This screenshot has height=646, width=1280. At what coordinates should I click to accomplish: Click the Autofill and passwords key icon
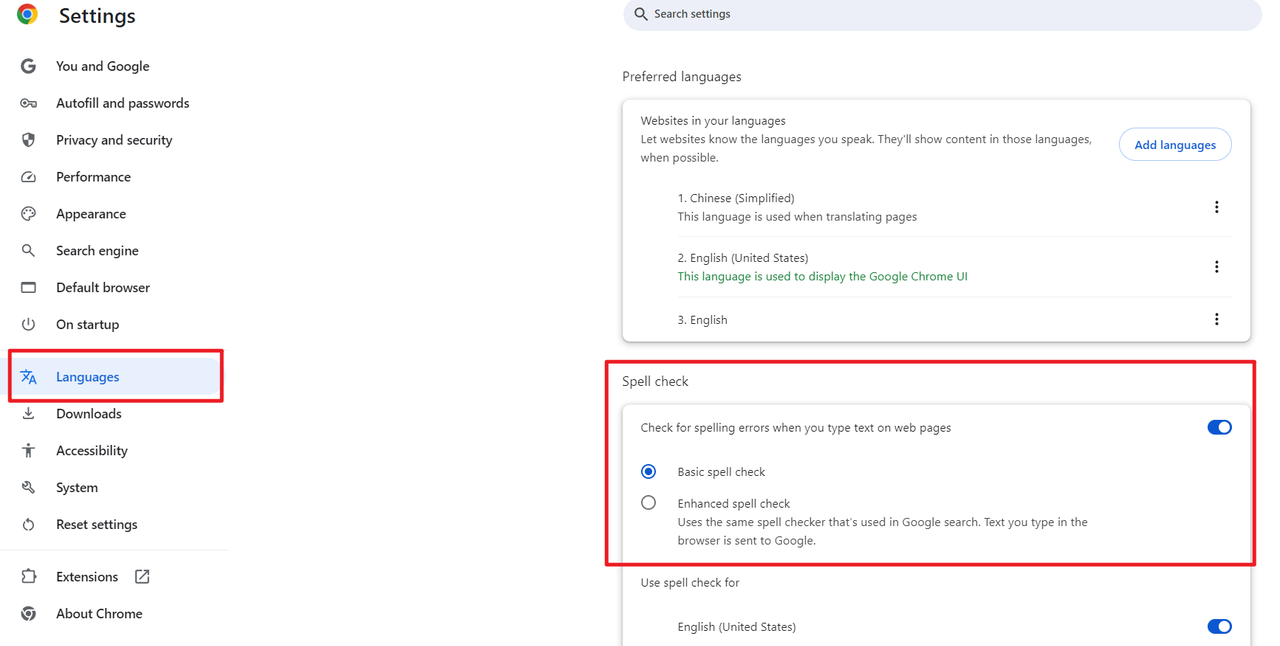pyautogui.click(x=28, y=103)
